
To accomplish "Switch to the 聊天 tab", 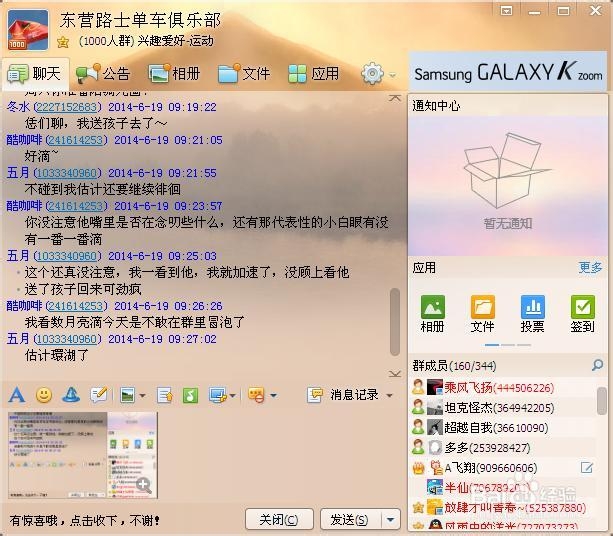I will coord(35,73).
